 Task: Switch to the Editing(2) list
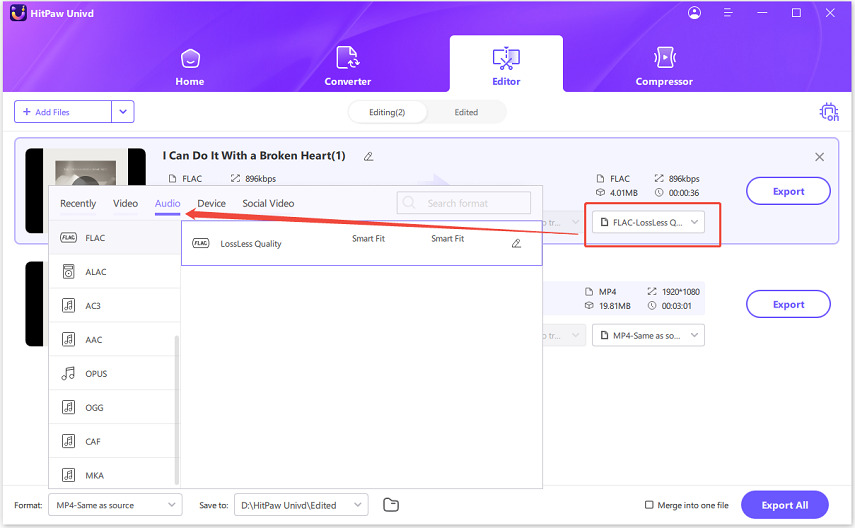387,112
